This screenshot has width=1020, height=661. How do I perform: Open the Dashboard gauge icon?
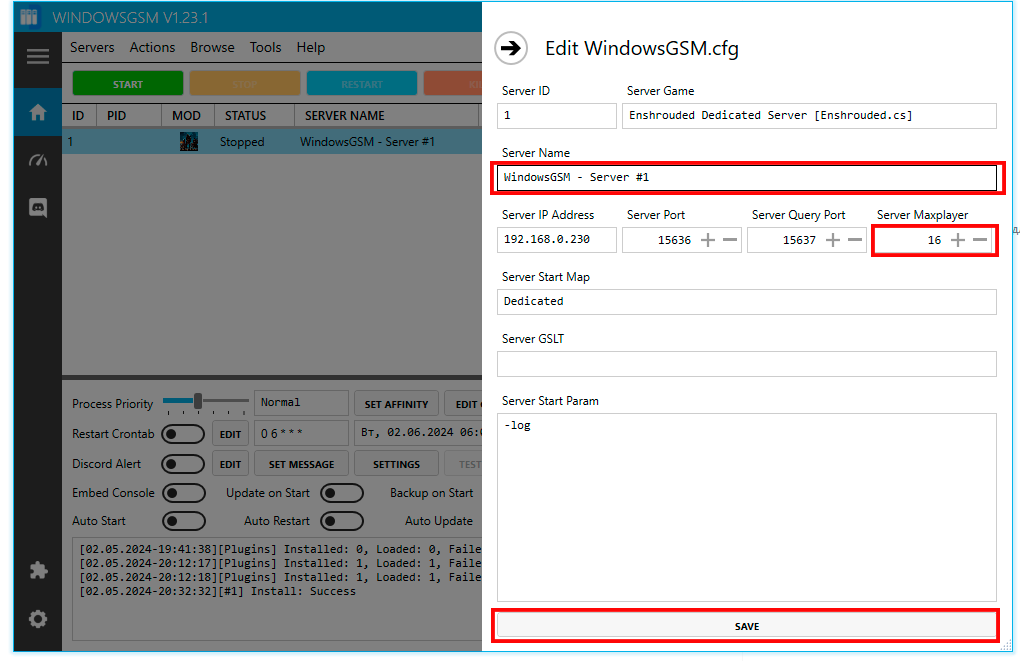point(38,160)
